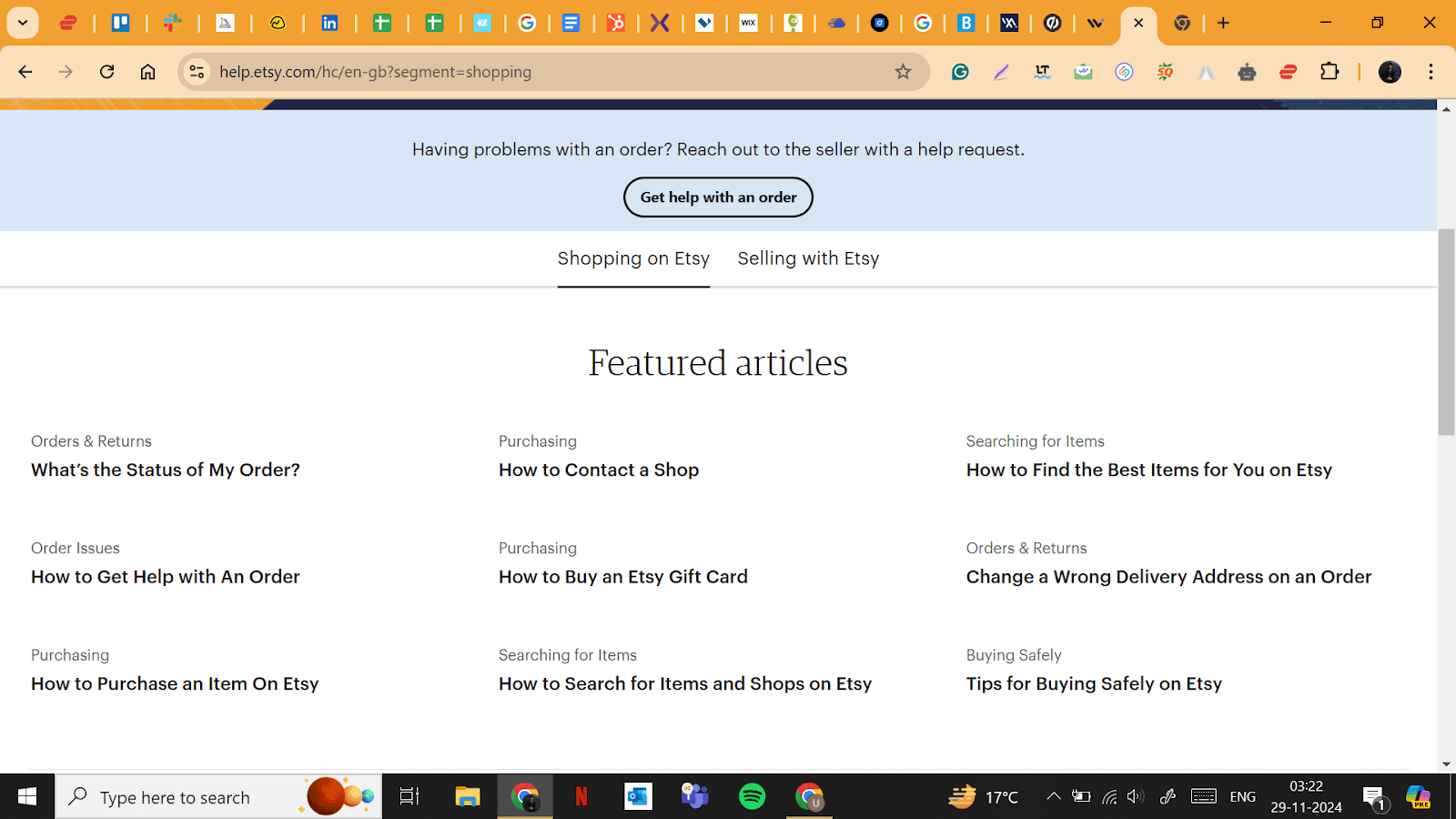The width and height of the screenshot is (1456, 819).
Task: Open Spotify from the taskbar
Action: [x=753, y=797]
